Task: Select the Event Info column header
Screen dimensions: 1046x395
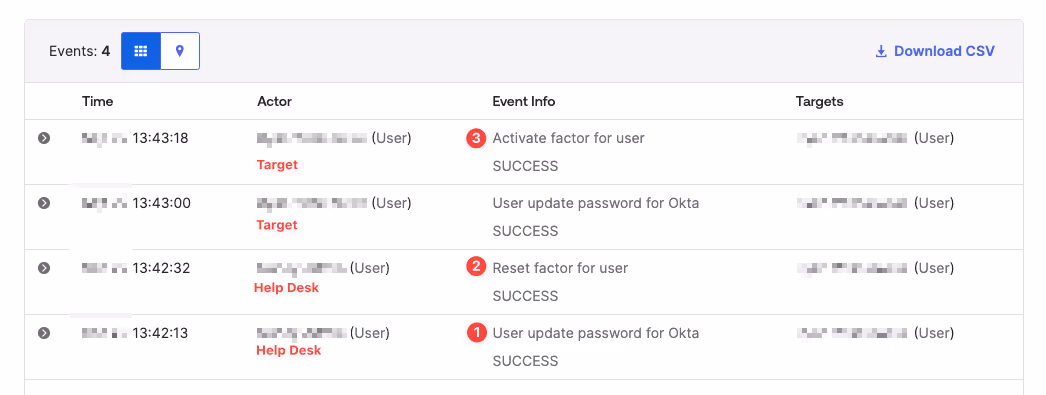Action: pos(524,101)
